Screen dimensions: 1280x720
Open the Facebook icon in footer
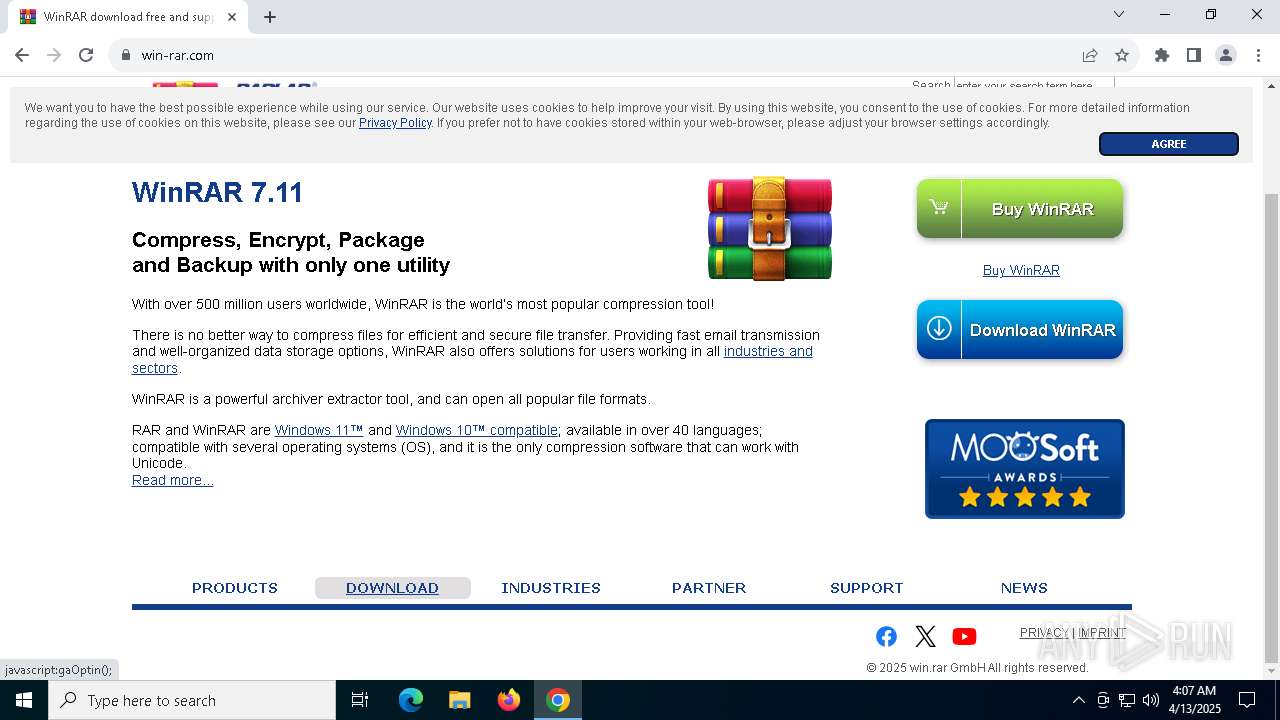point(886,637)
